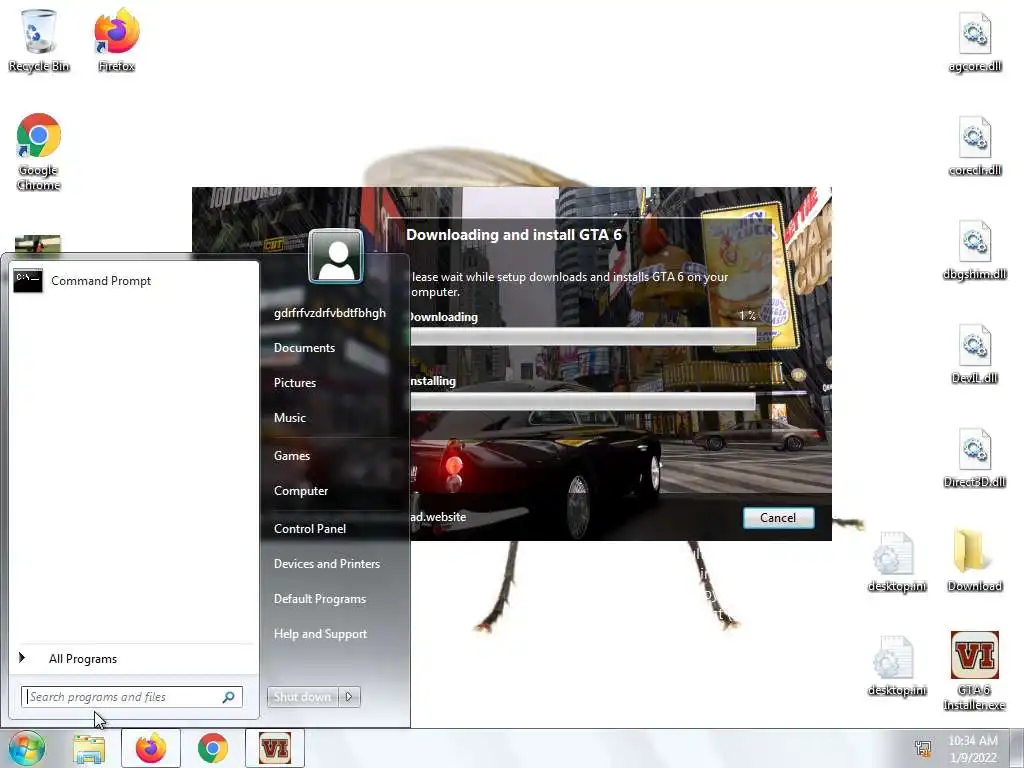
Task: Select the desktop.ini file beside GTA 6 Installer
Action: pos(897,665)
